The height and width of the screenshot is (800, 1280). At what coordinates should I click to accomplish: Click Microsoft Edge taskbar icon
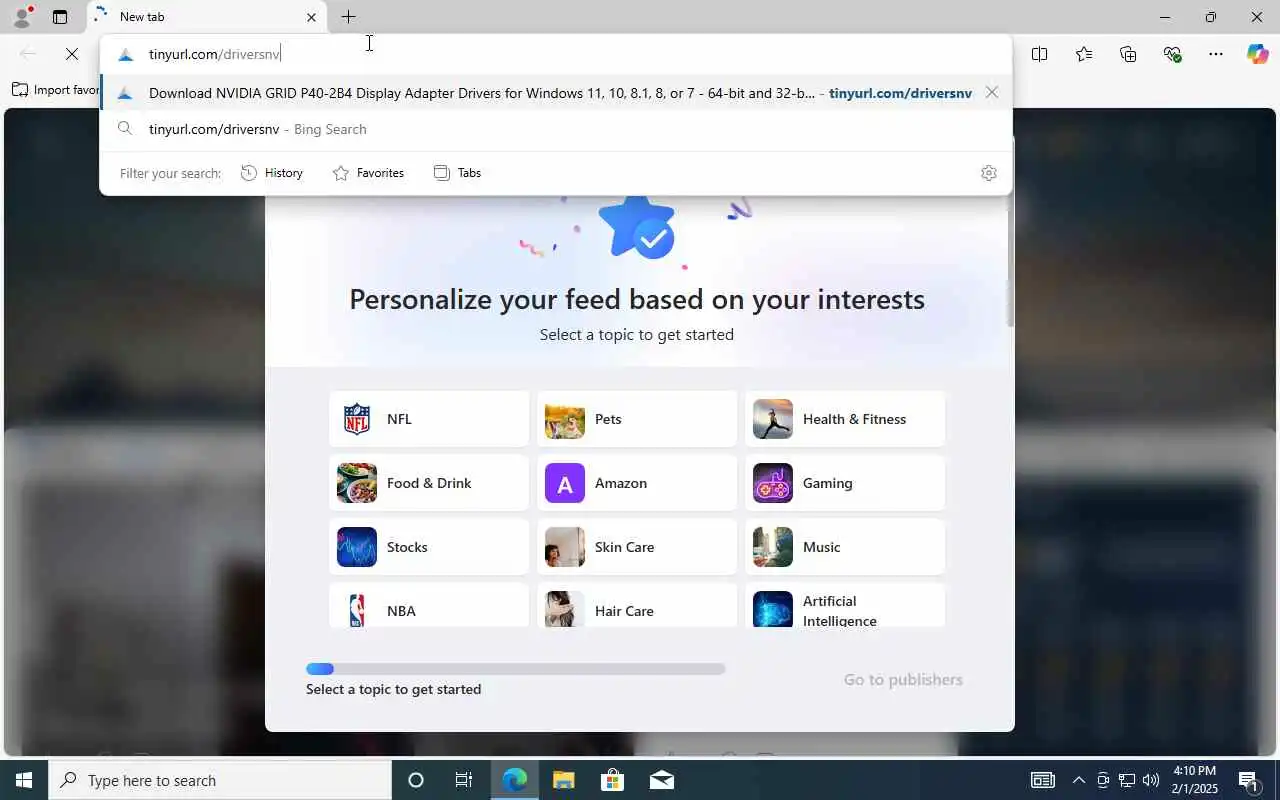[515, 780]
